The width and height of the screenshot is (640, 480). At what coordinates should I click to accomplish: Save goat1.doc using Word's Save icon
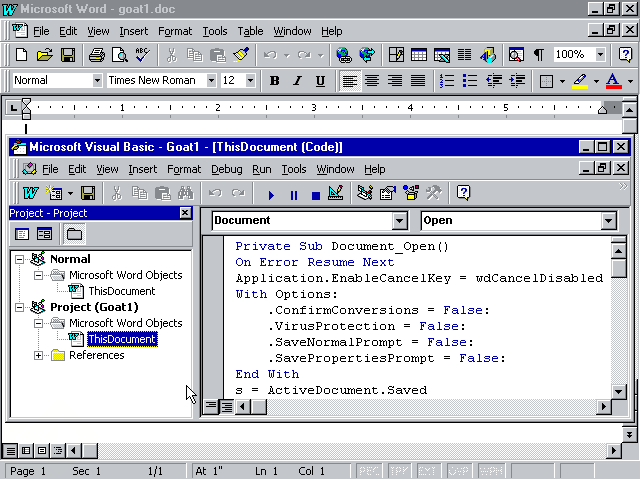point(68,55)
